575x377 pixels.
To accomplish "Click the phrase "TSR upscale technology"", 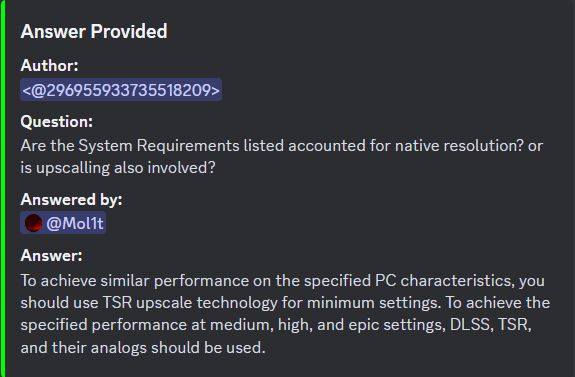I will (190, 303).
